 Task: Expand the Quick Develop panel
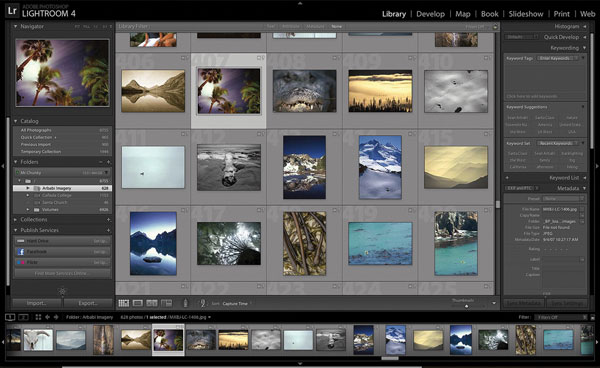(585, 37)
